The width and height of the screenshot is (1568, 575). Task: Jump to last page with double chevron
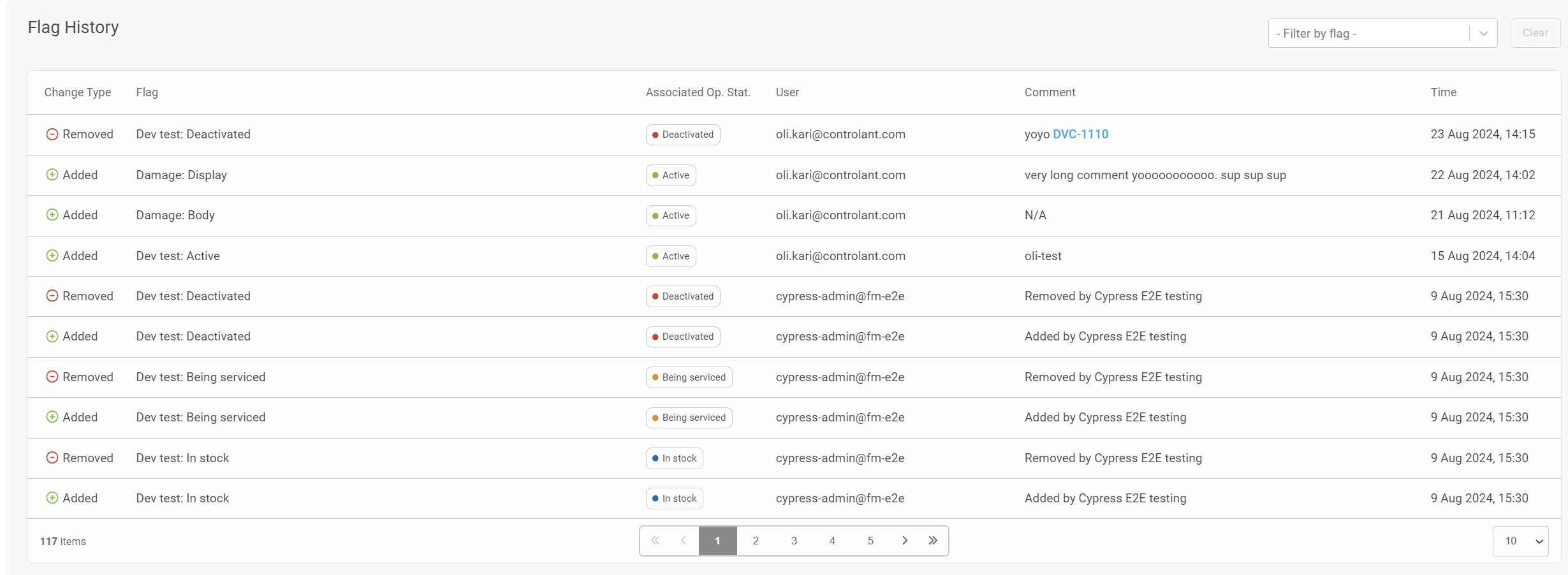point(933,541)
